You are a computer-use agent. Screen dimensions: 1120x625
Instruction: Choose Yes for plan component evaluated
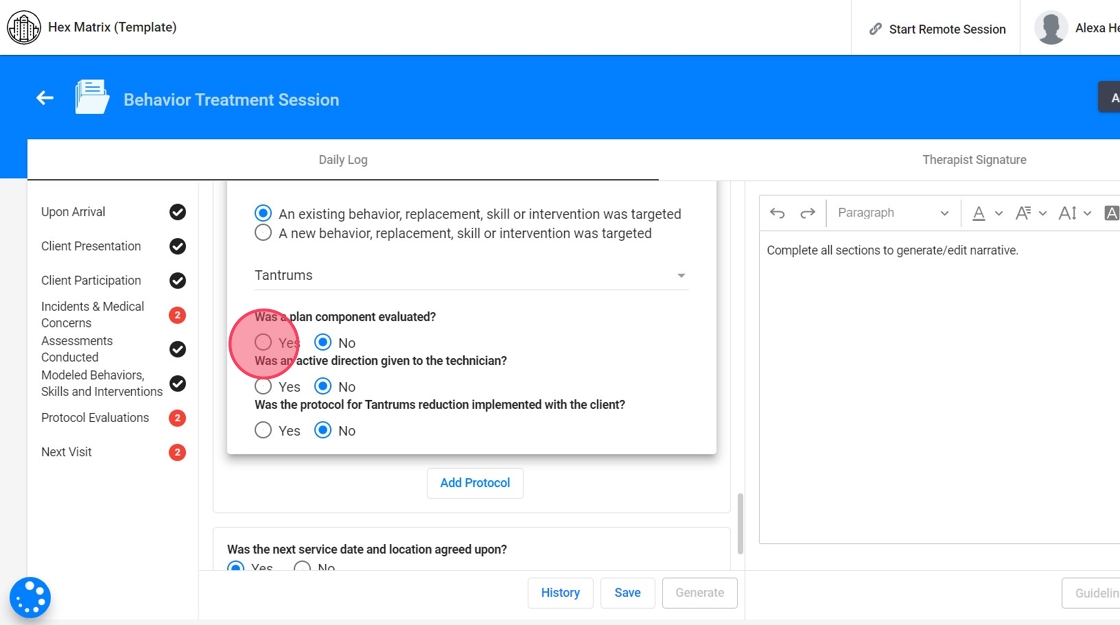point(263,342)
